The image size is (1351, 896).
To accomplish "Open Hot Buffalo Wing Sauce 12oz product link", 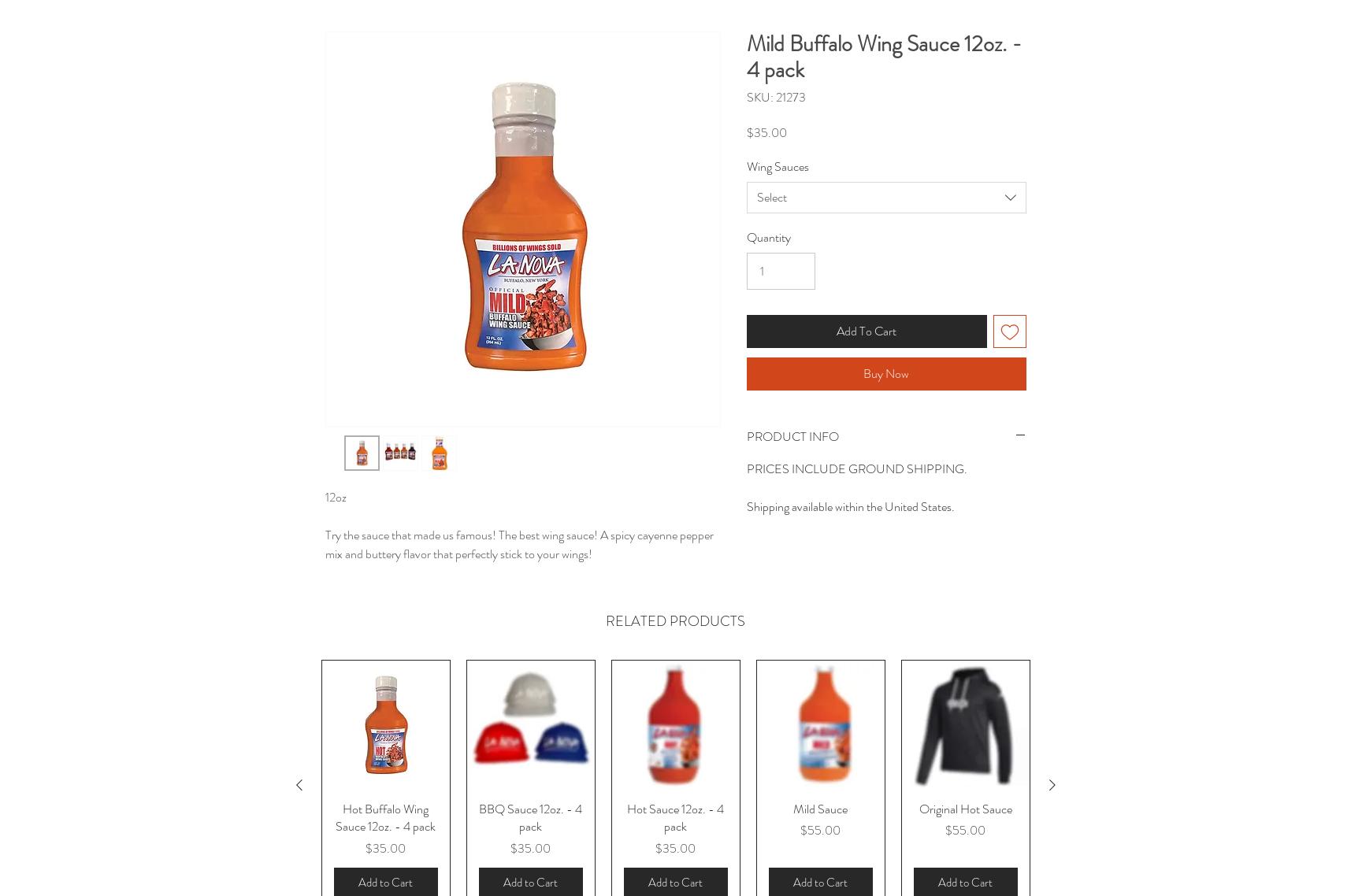I will tap(385, 817).
